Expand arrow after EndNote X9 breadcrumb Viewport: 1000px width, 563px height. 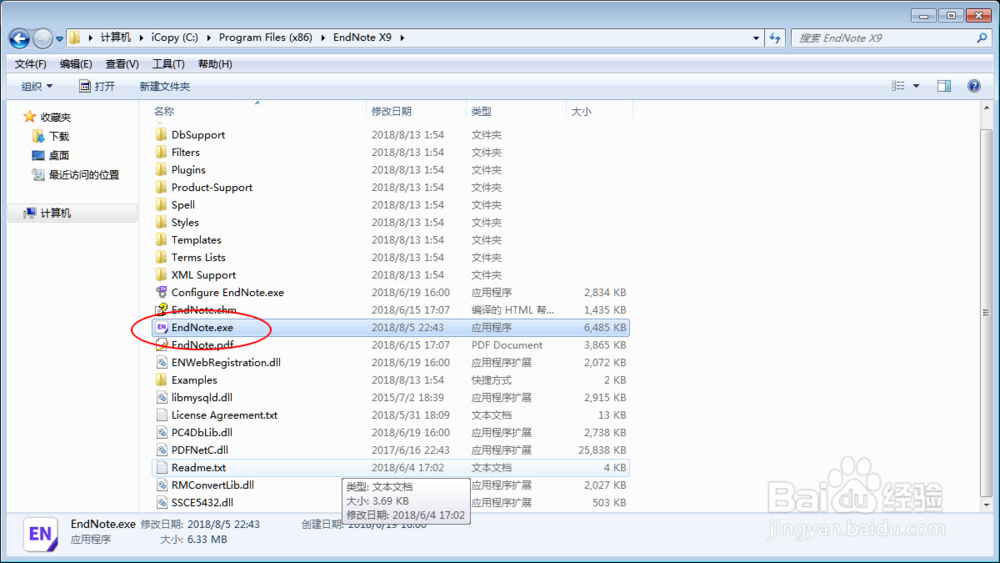click(x=402, y=38)
